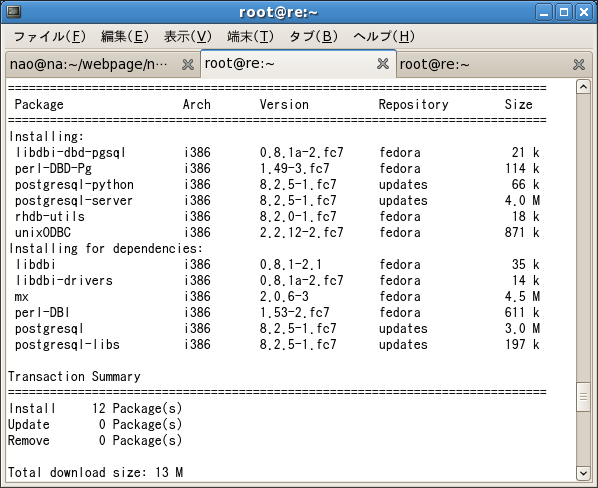Image resolution: width=598 pixels, height=488 pixels.
Task: Click the Install 12 Package(s) line
Action: pos(95,409)
